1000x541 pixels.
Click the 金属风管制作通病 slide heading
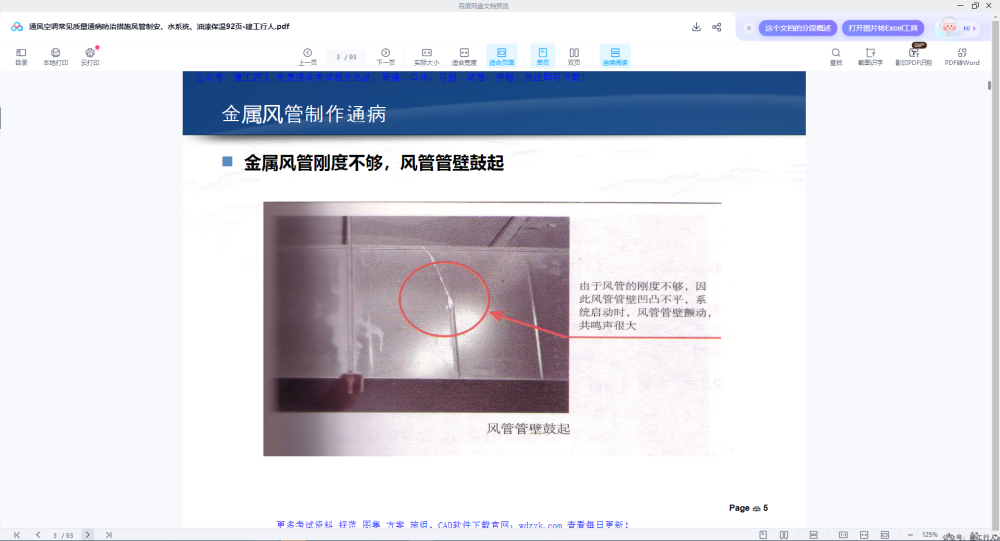[x=304, y=114]
